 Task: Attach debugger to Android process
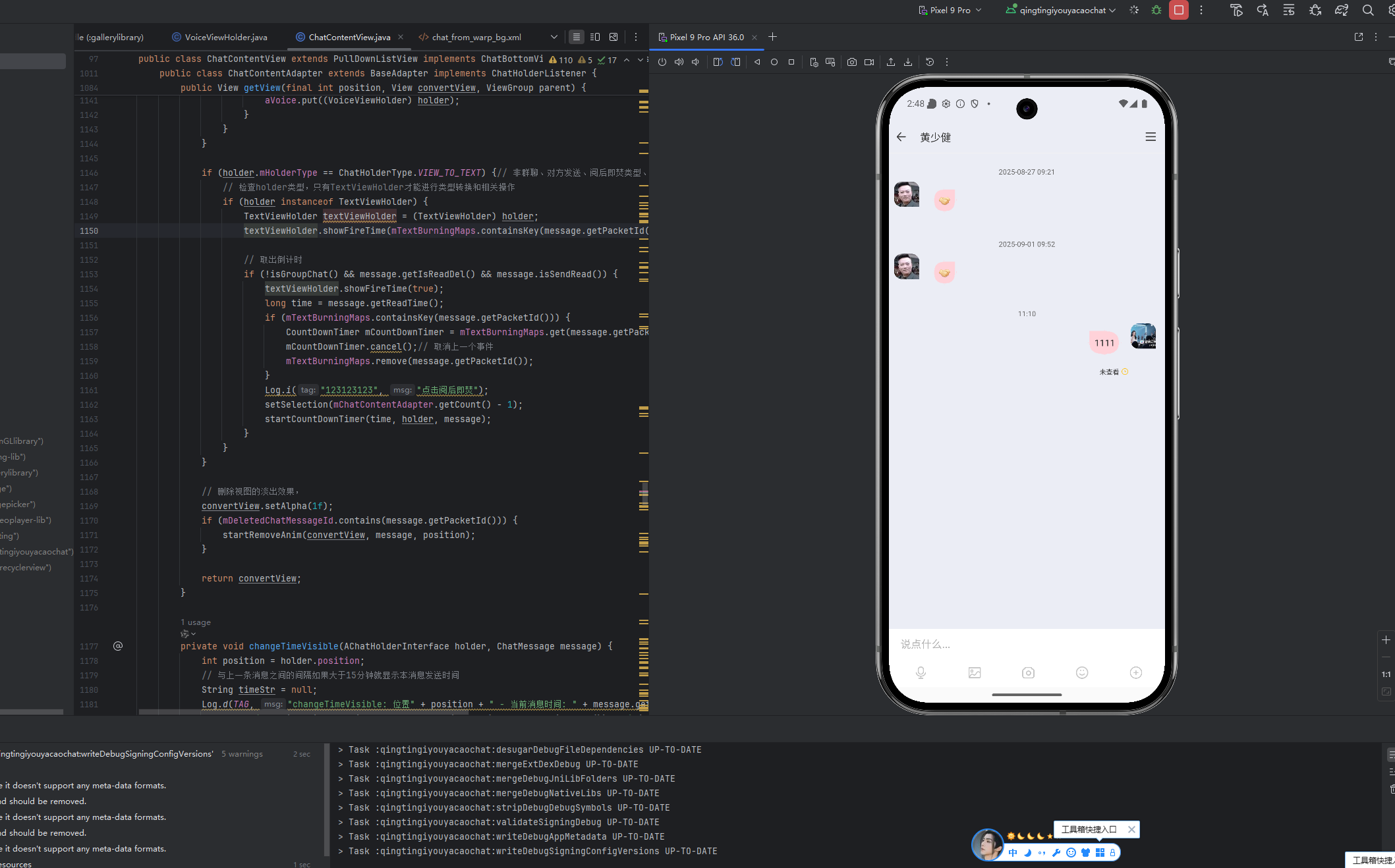[1315, 10]
